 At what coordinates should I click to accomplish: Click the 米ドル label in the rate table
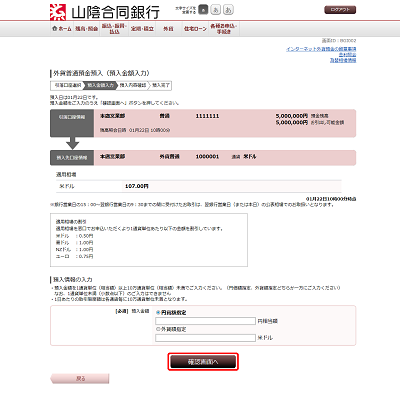67,186
